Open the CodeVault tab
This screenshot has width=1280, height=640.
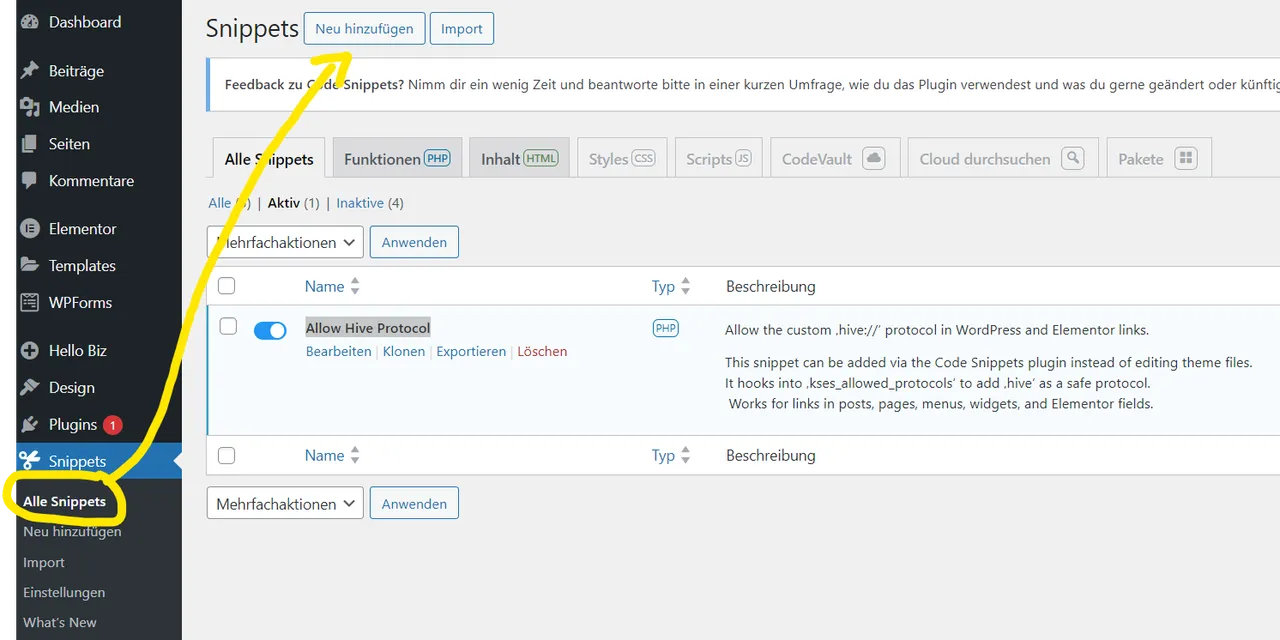point(834,159)
